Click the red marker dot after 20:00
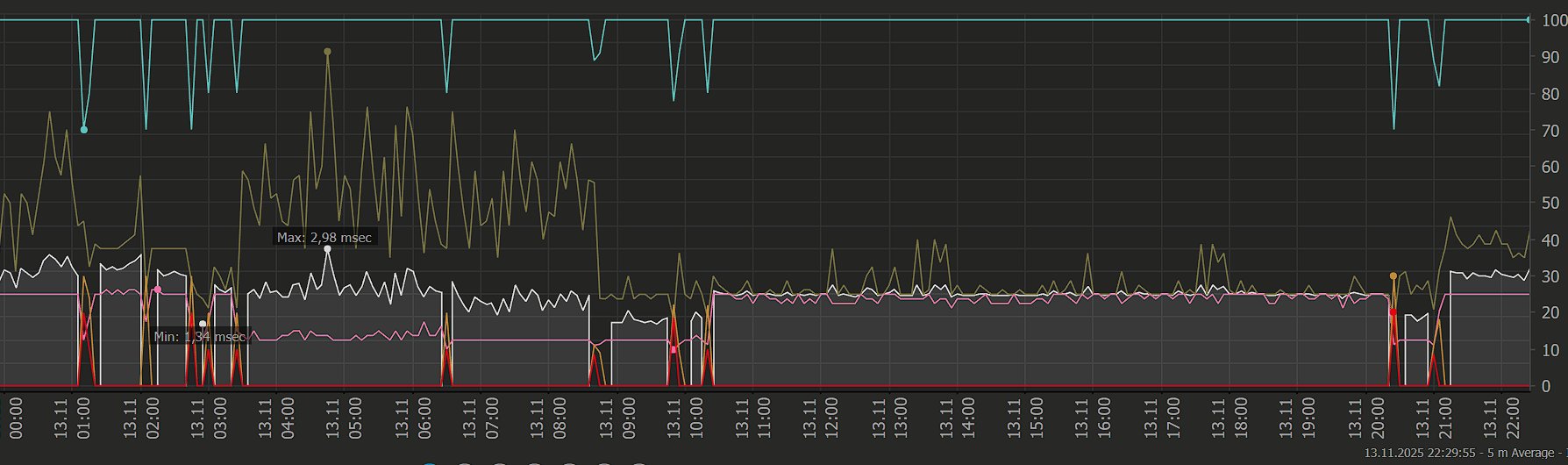 1393,311
